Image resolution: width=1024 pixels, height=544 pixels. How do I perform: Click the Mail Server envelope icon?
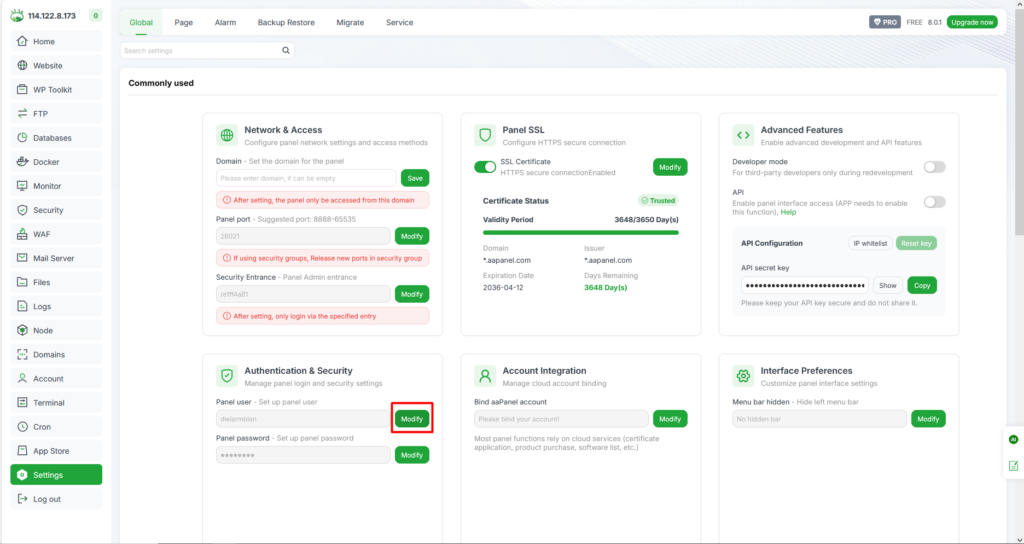pyautogui.click(x=23, y=258)
